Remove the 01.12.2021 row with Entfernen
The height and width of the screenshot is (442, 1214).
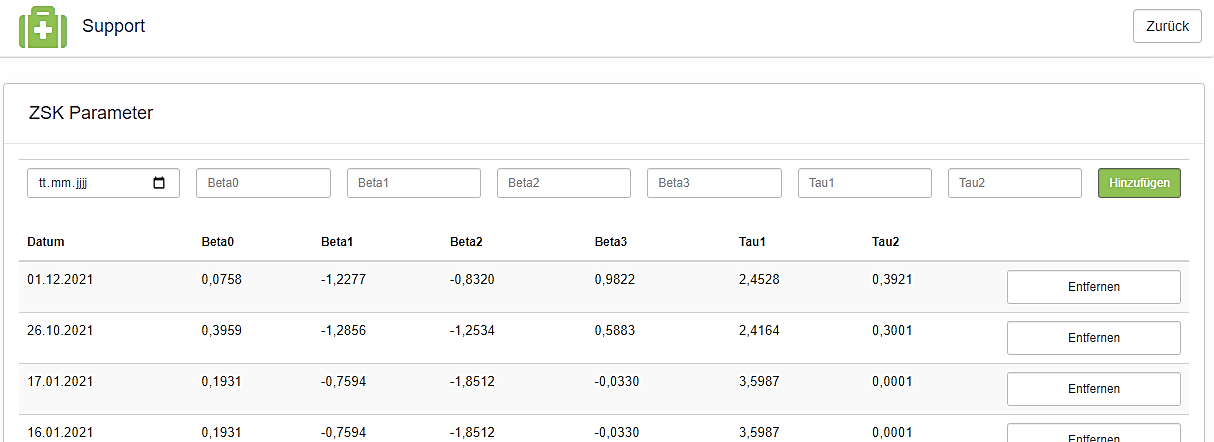click(x=1093, y=287)
